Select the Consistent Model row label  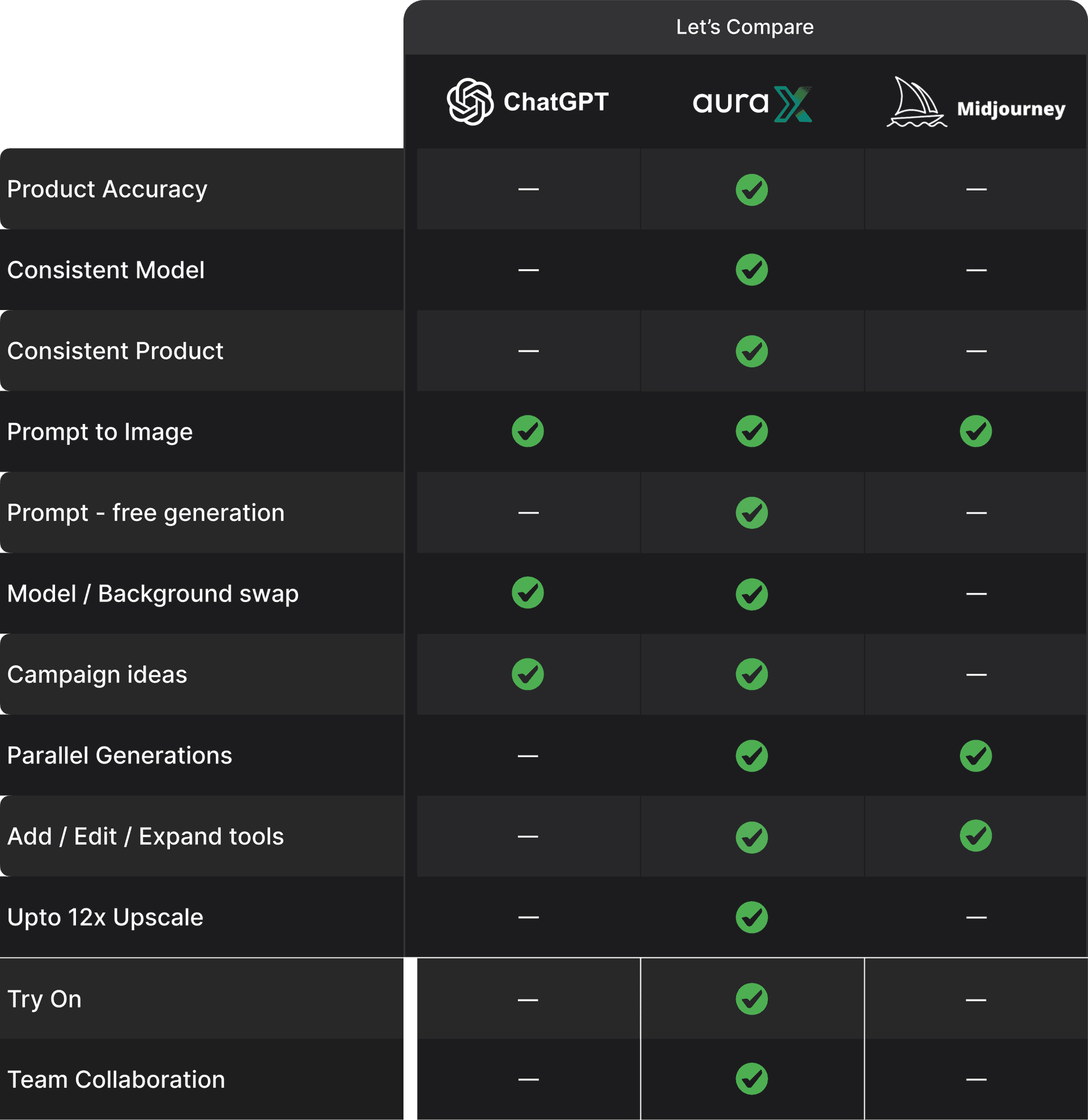pos(106,270)
